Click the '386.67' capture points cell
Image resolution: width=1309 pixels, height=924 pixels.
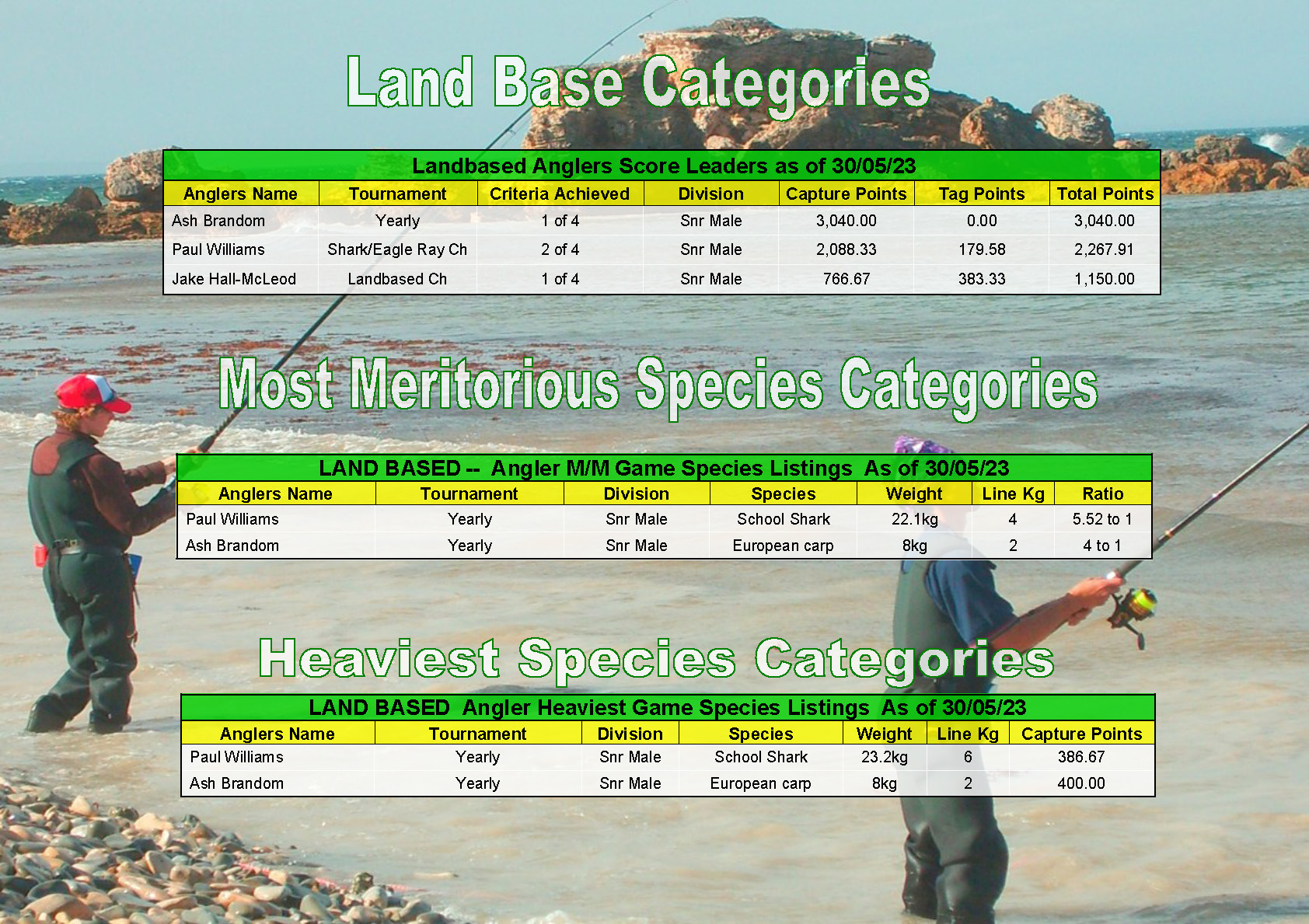coord(1081,757)
